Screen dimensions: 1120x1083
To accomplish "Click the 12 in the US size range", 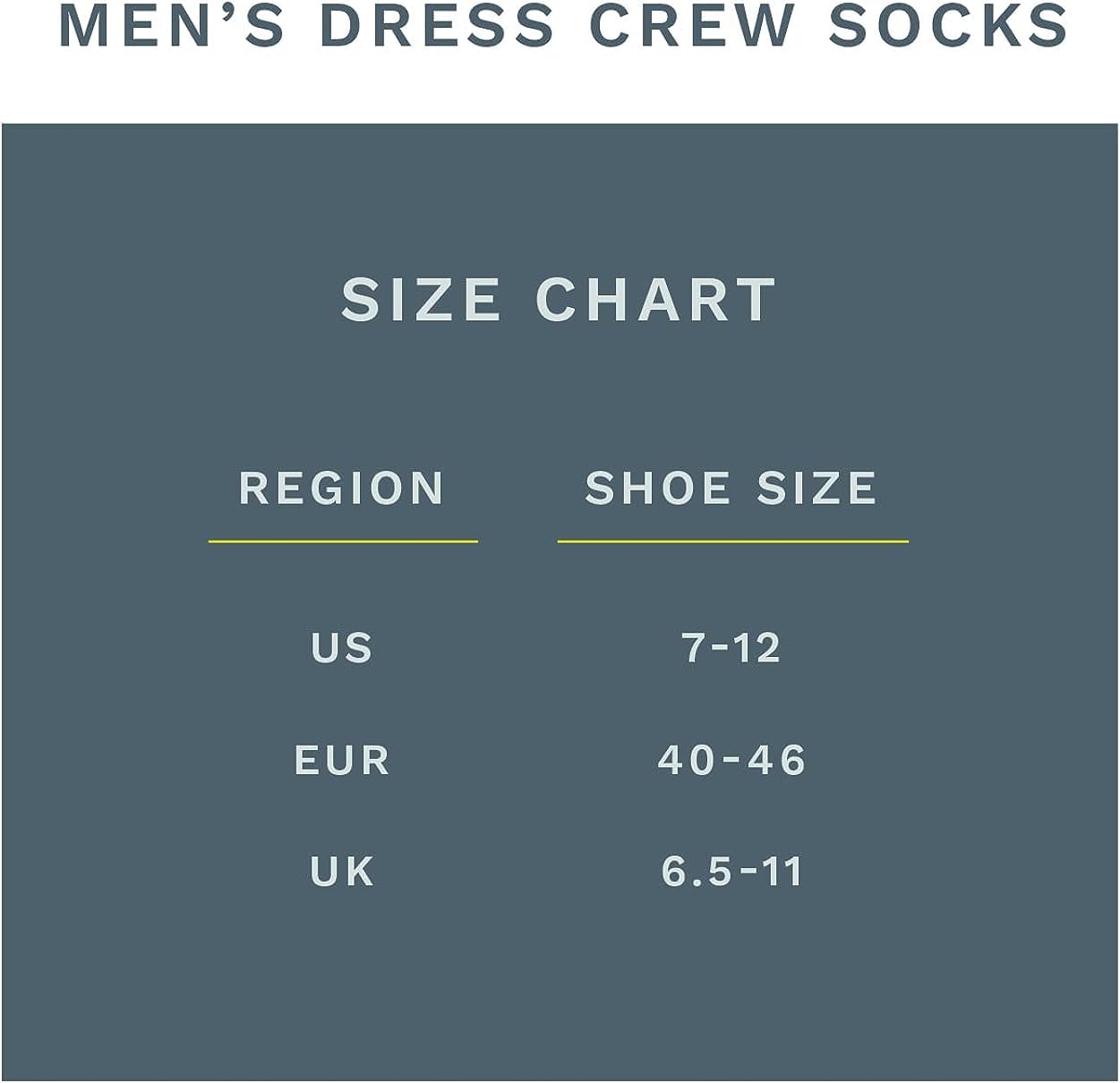I will click(x=757, y=648).
